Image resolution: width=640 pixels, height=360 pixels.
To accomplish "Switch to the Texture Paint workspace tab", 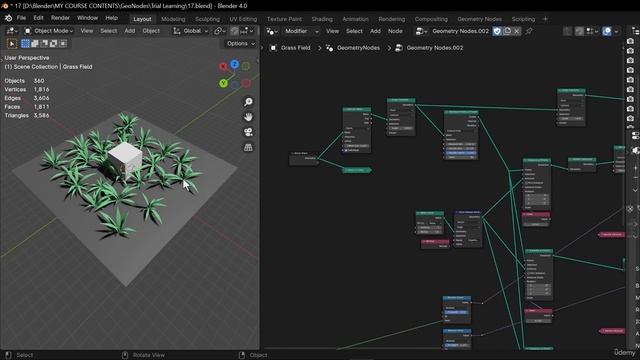I will click(284, 19).
